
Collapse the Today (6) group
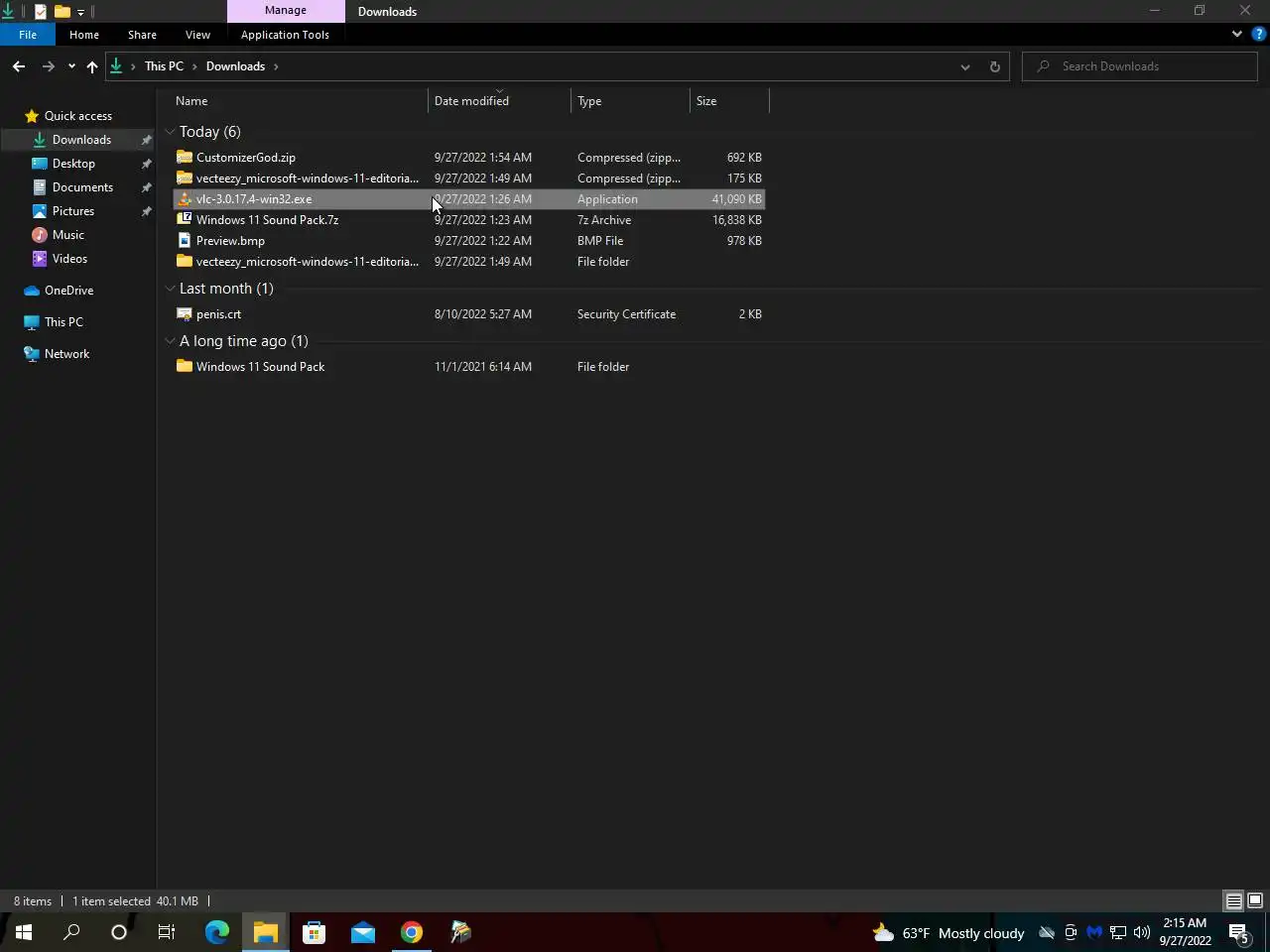(x=170, y=132)
